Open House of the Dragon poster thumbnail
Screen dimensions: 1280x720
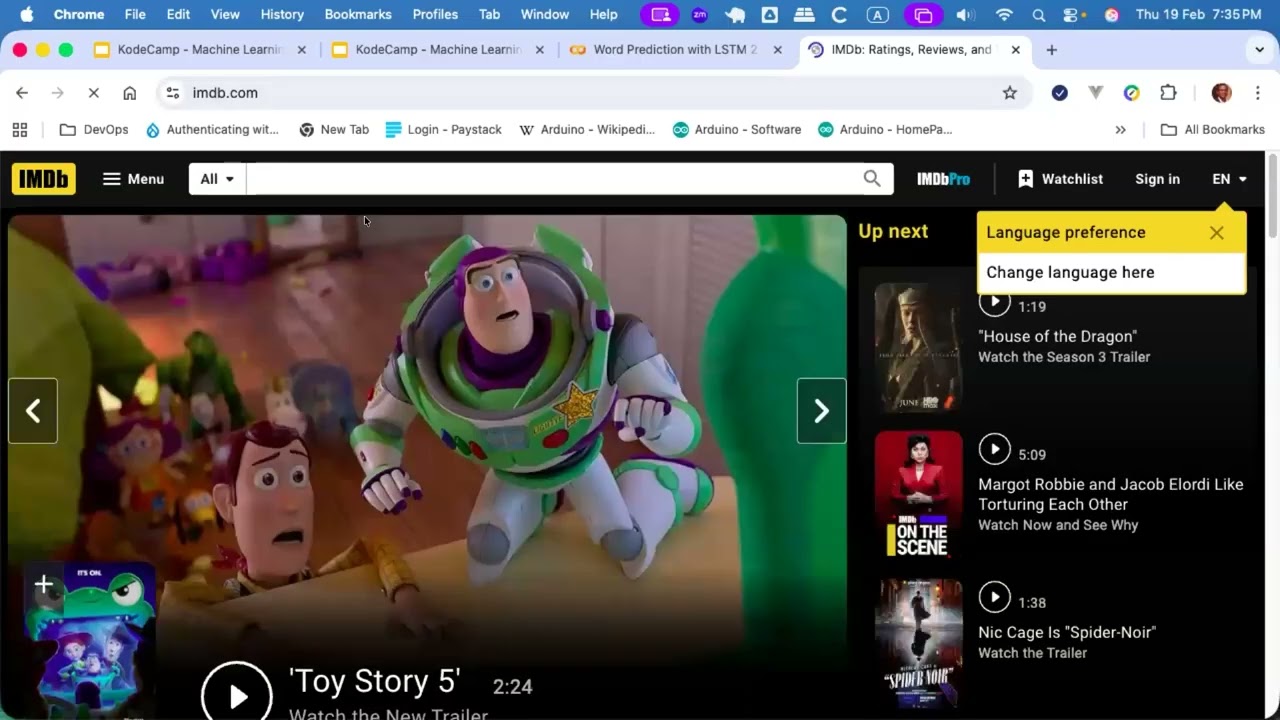[918, 347]
